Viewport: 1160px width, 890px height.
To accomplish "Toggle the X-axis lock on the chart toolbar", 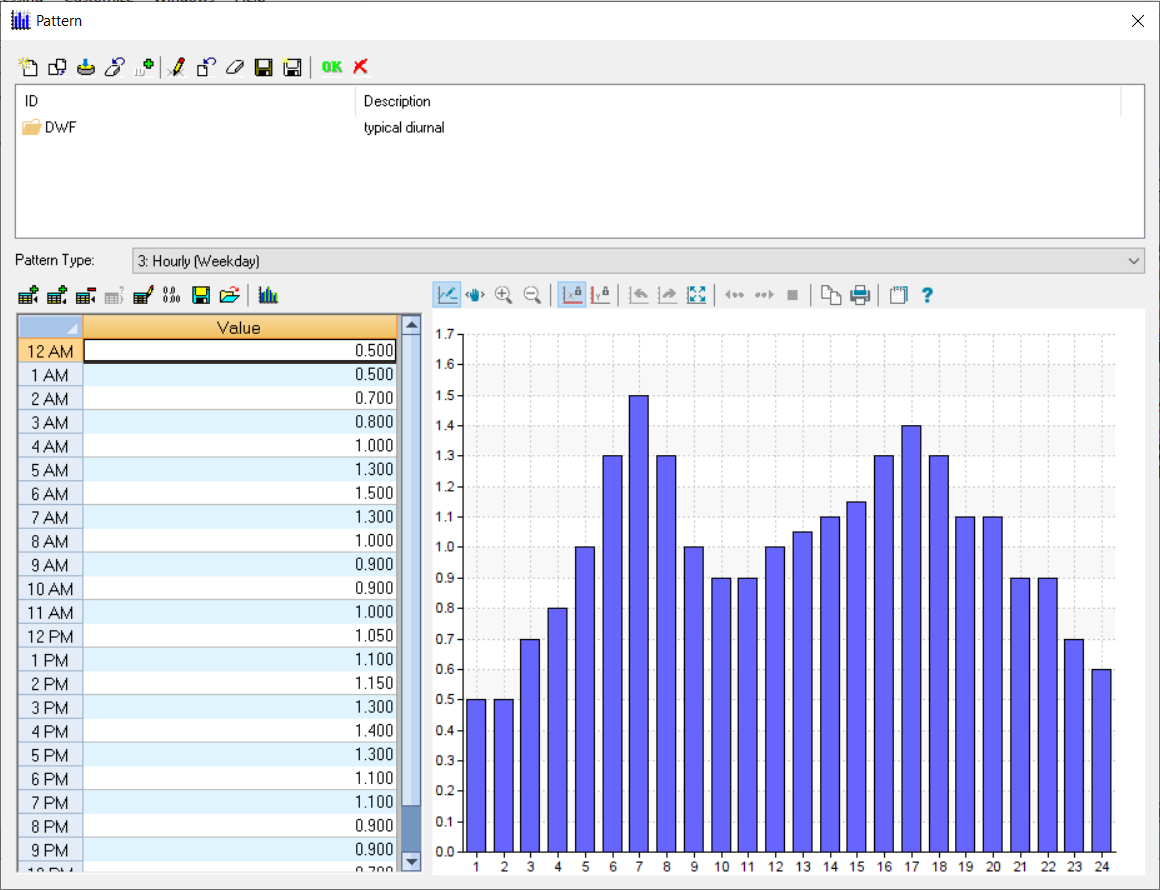I will coord(572,295).
